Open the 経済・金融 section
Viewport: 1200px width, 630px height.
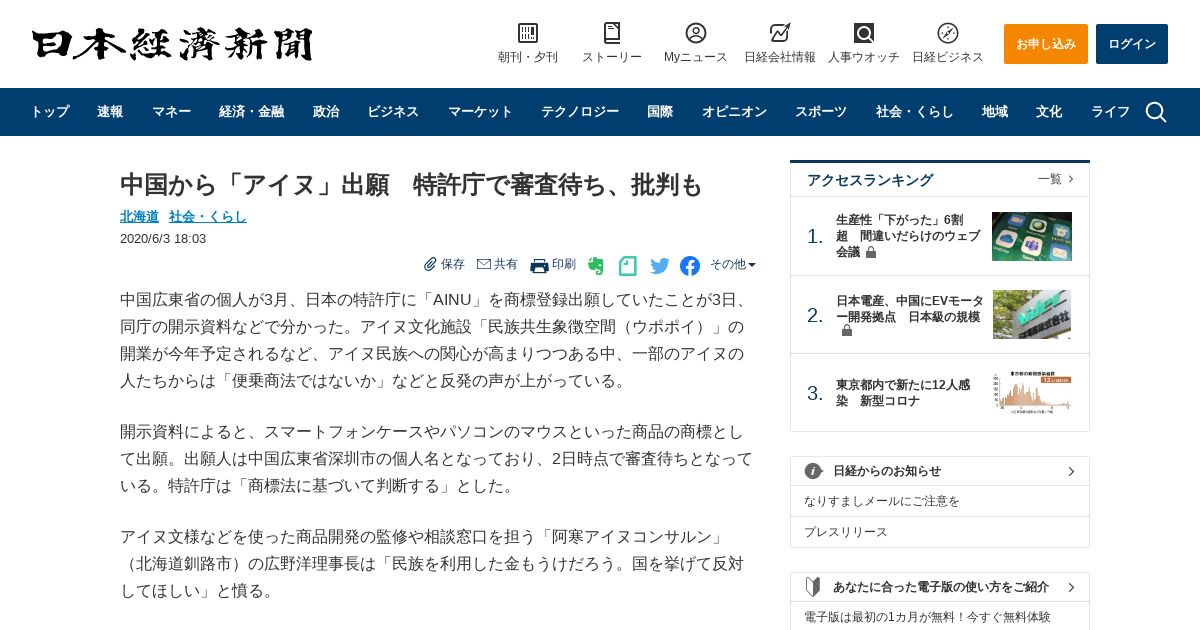[x=251, y=112]
